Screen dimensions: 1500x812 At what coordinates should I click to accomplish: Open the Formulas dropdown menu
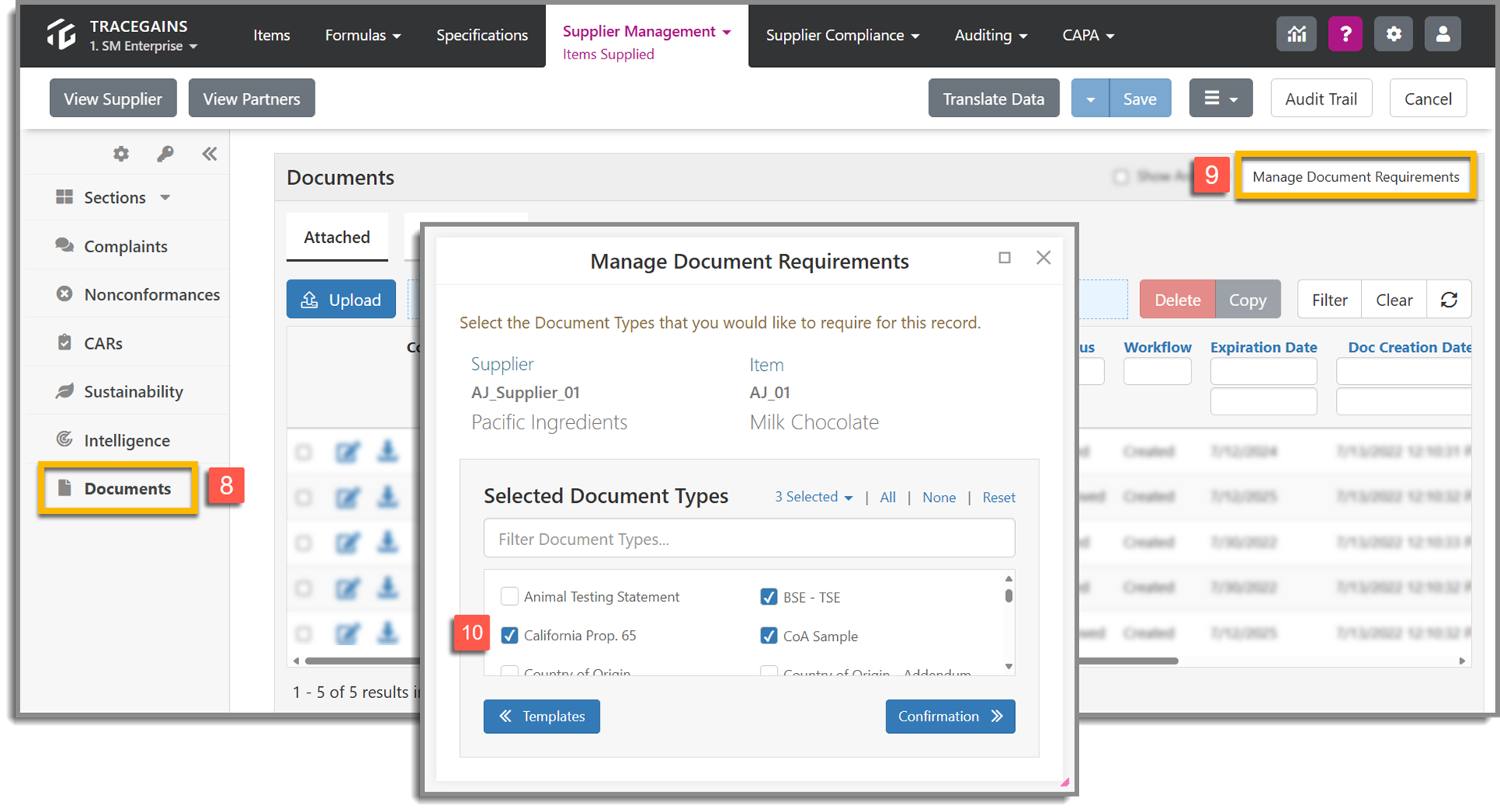363,35
